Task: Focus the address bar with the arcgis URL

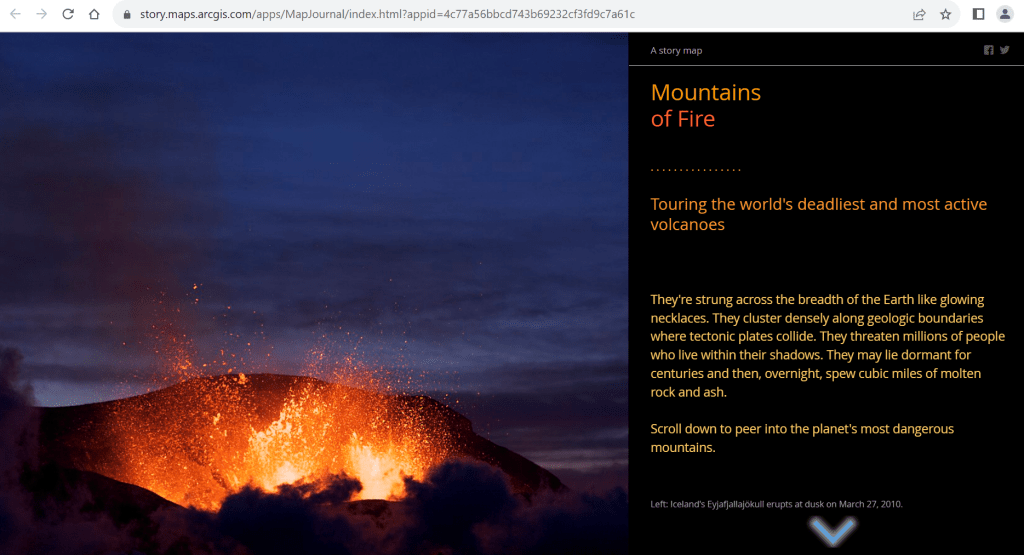Action: tap(400, 15)
